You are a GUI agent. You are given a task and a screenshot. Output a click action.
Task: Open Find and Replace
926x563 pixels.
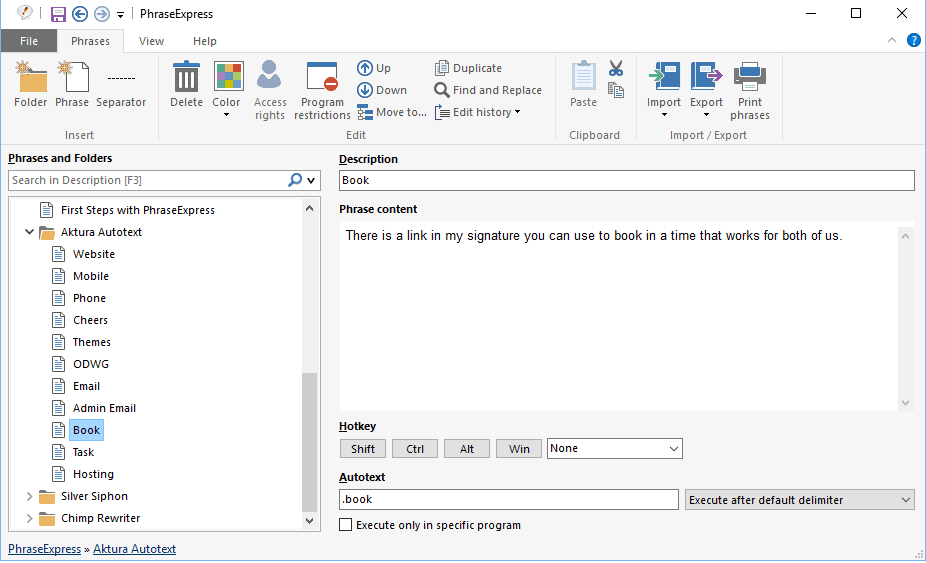click(488, 90)
